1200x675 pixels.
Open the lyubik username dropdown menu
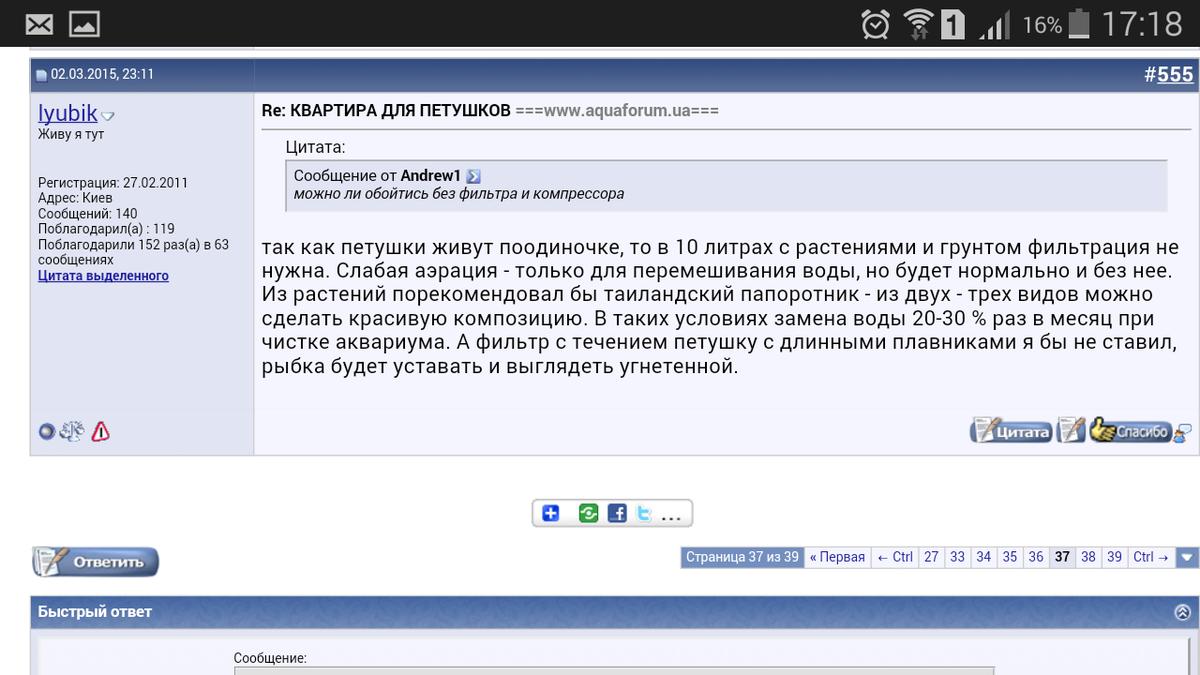coord(108,116)
